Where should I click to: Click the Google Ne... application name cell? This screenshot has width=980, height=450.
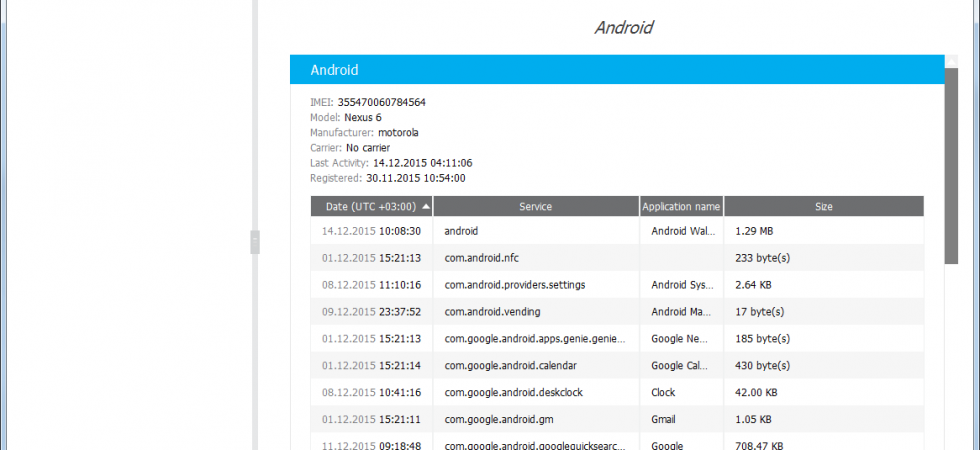coord(681,338)
